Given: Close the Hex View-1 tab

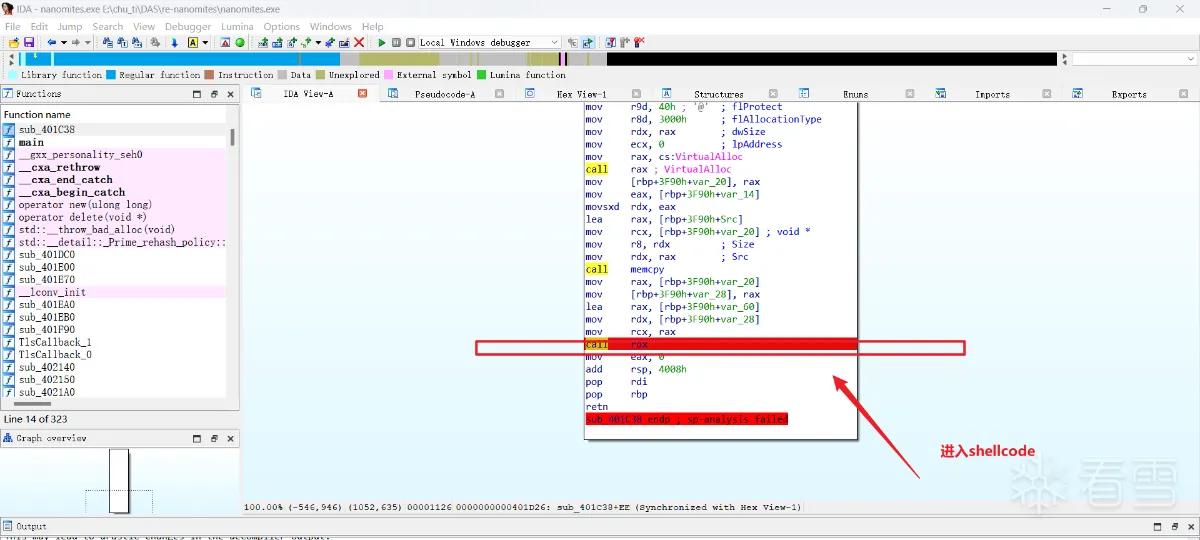Looking at the screenshot, I should click(x=636, y=94).
